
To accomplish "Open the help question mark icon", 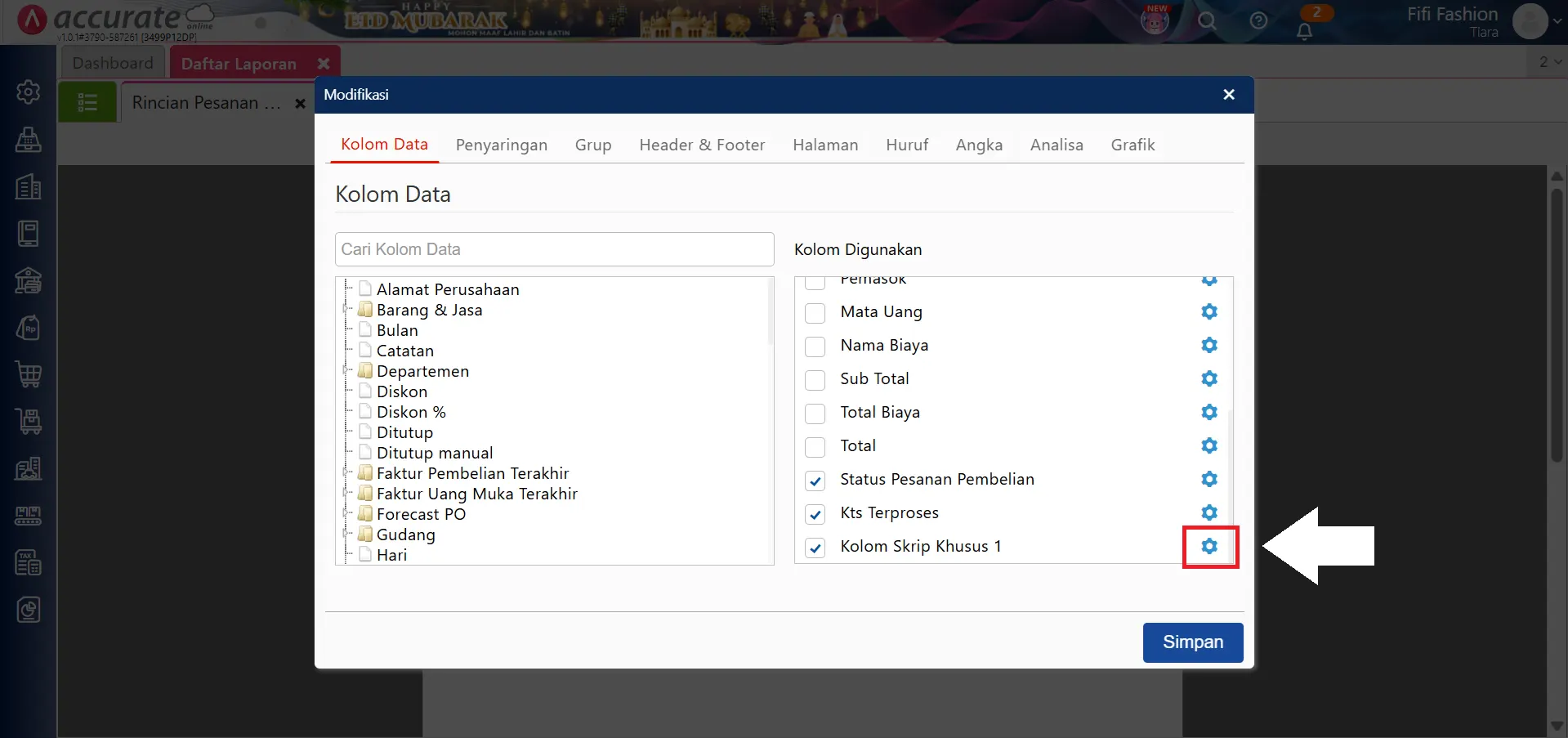I will [1258, 21].
